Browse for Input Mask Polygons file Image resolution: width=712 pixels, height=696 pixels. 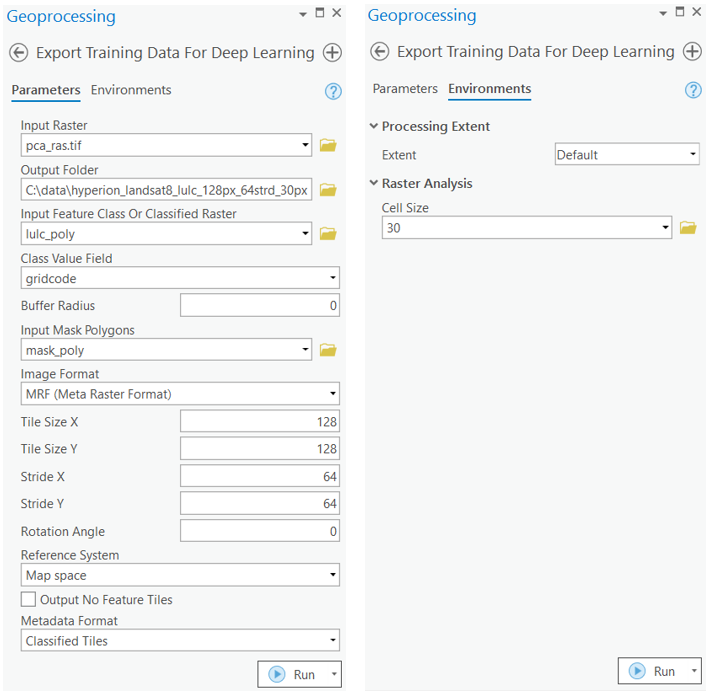tap(328, 350)
